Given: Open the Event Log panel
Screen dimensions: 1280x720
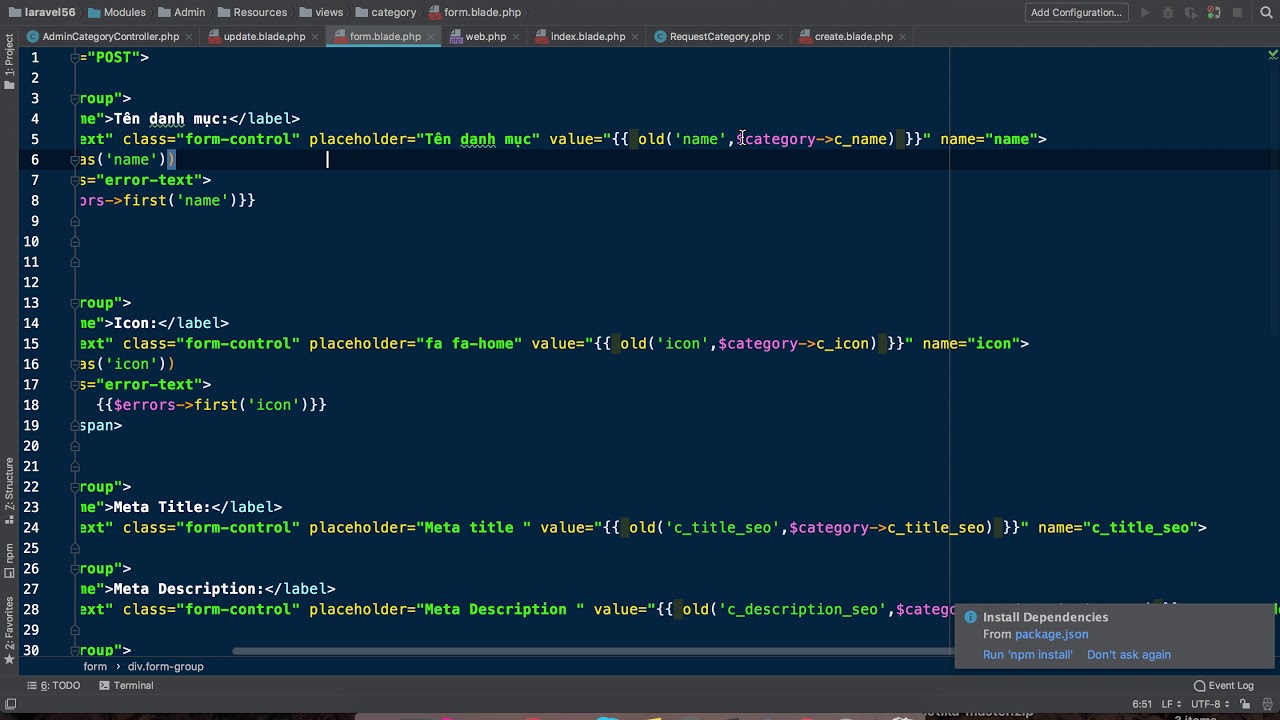Looking at the screenshot, I should click(1224, 686).
